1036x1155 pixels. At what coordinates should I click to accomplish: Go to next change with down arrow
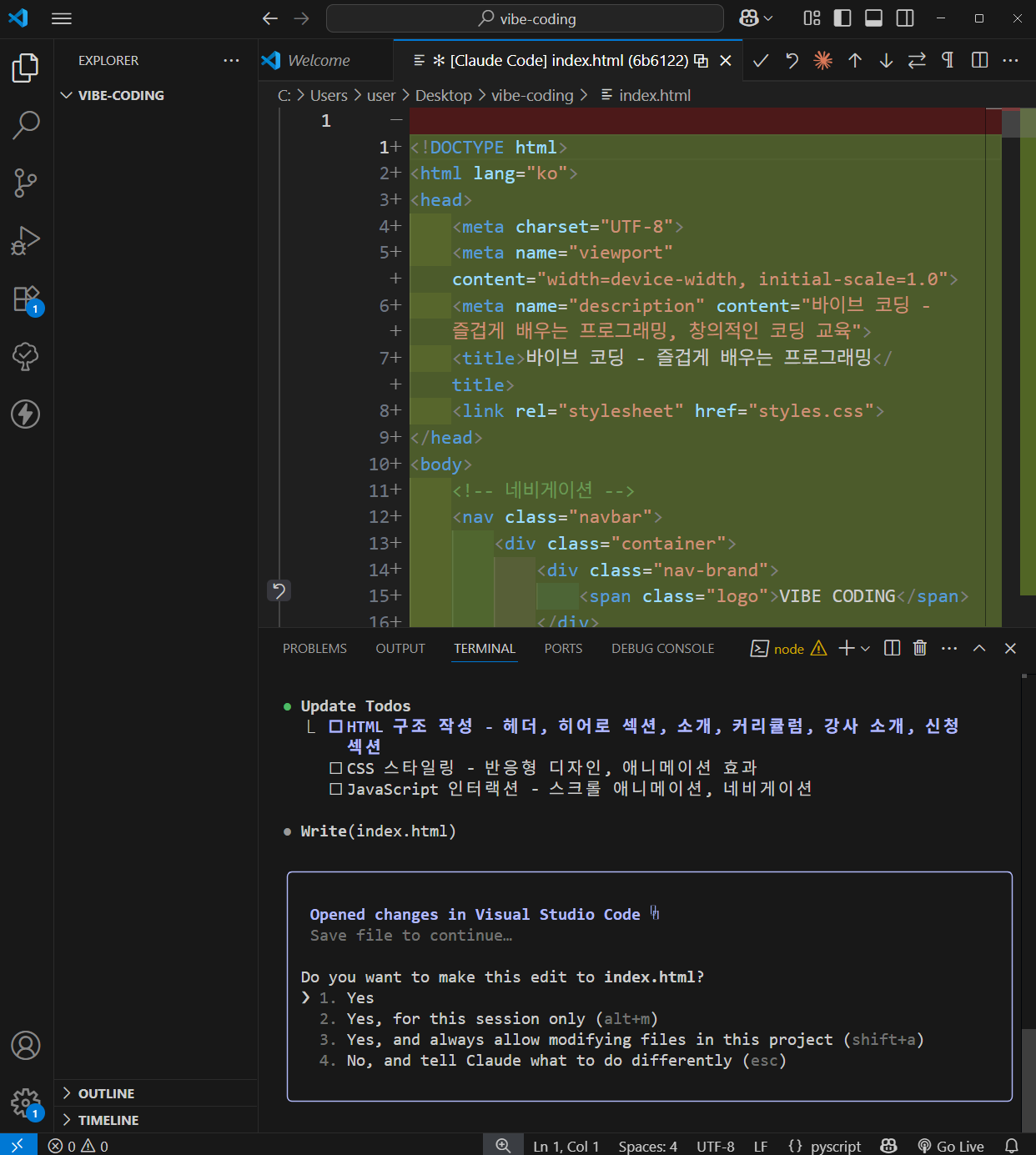(886, 61)
